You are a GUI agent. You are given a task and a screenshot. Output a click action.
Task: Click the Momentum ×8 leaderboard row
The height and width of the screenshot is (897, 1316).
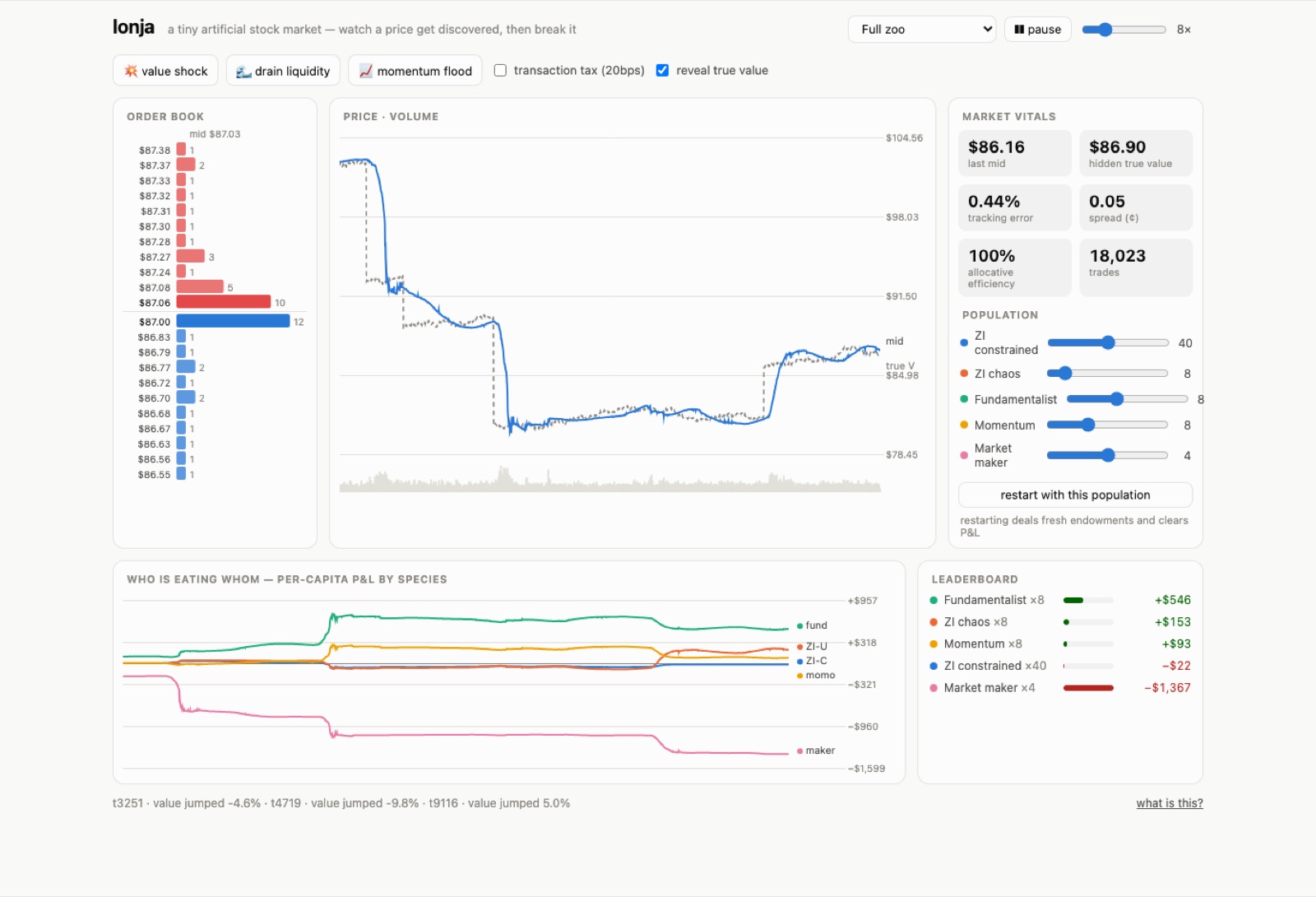(x=1060, y=644)
